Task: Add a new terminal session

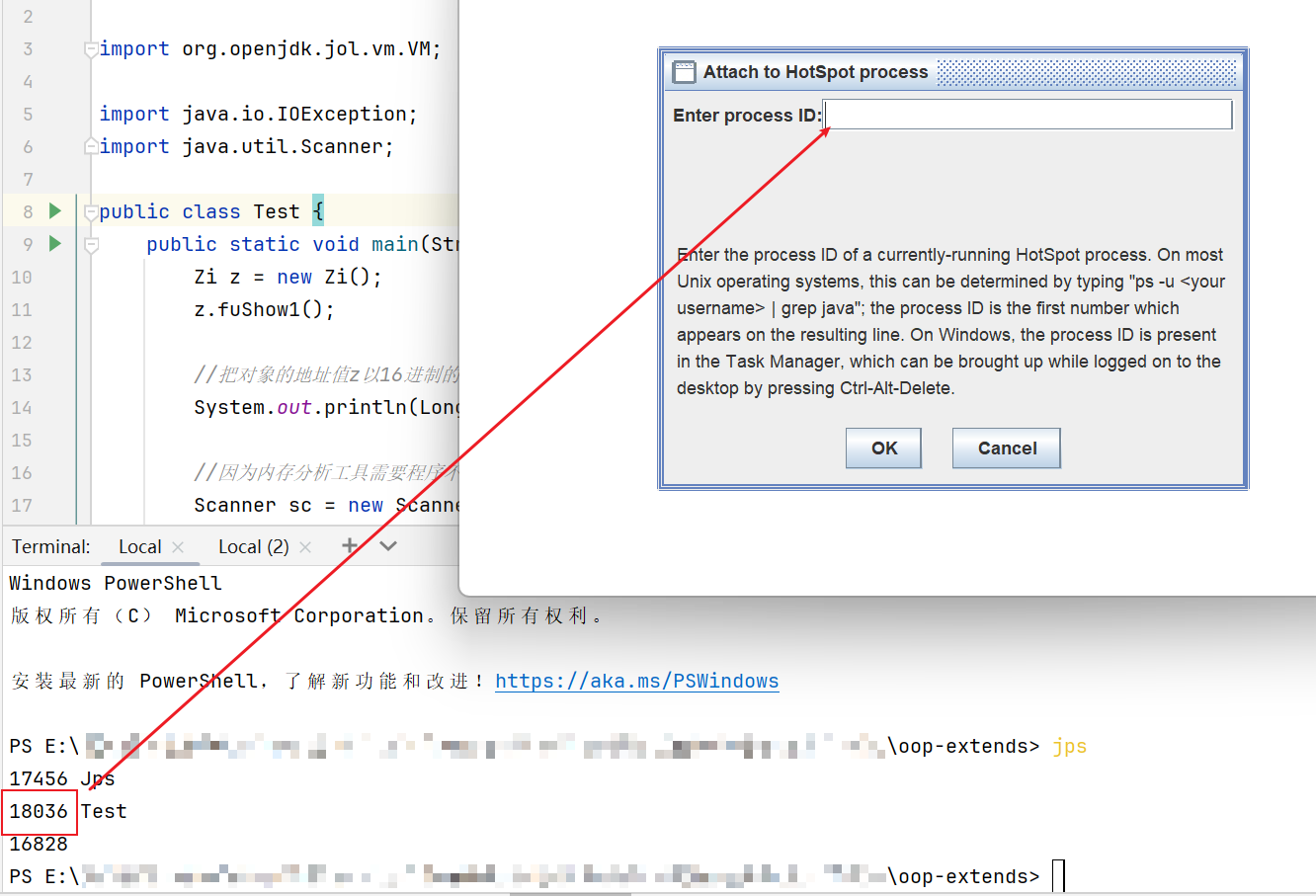Action: (x=350, y=545)
